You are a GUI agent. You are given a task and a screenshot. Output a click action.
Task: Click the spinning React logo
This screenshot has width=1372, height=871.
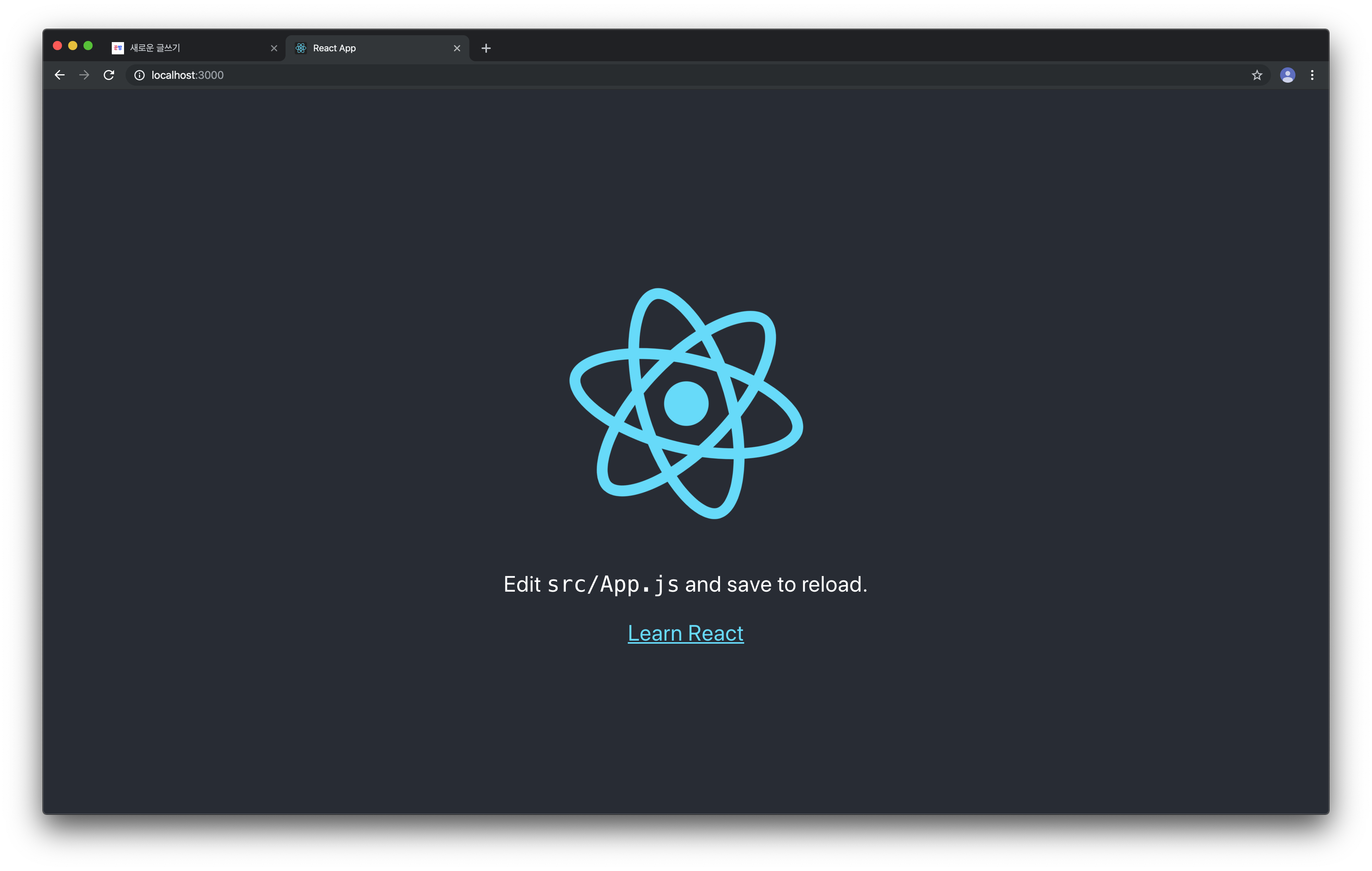[686, 403]
